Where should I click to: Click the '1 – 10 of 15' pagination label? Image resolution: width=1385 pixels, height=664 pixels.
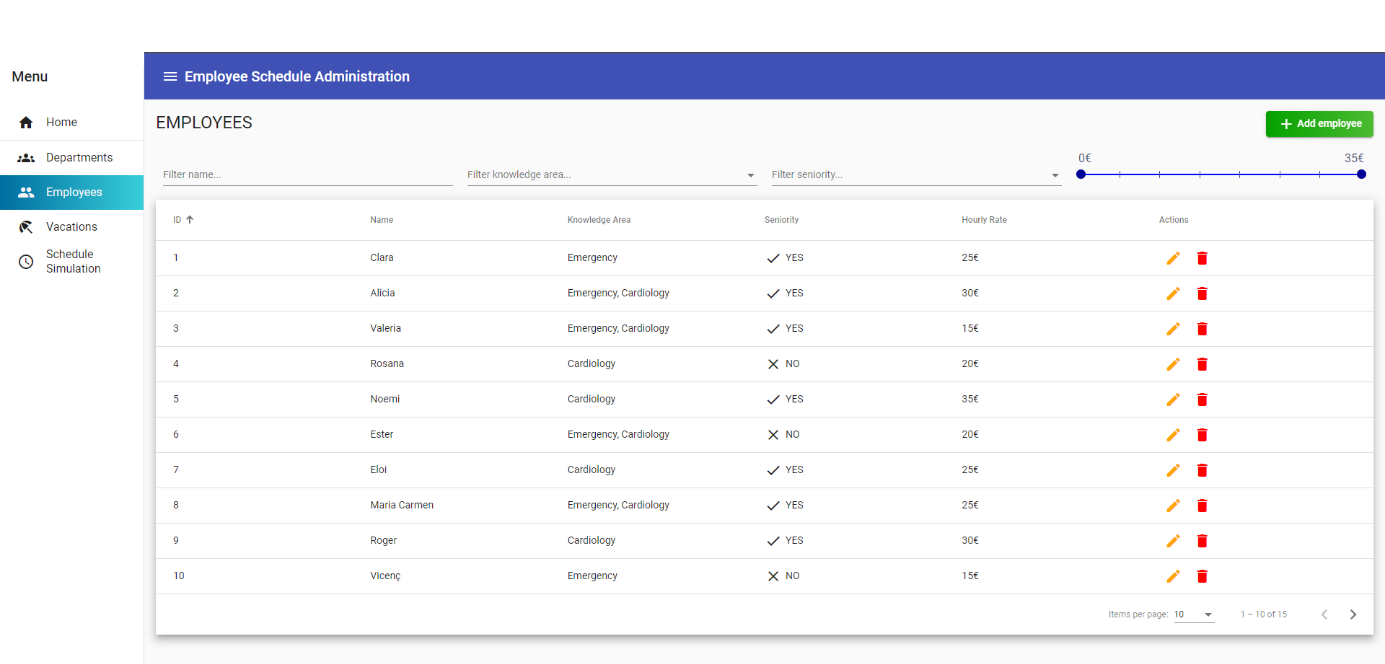pos(1264,614)
